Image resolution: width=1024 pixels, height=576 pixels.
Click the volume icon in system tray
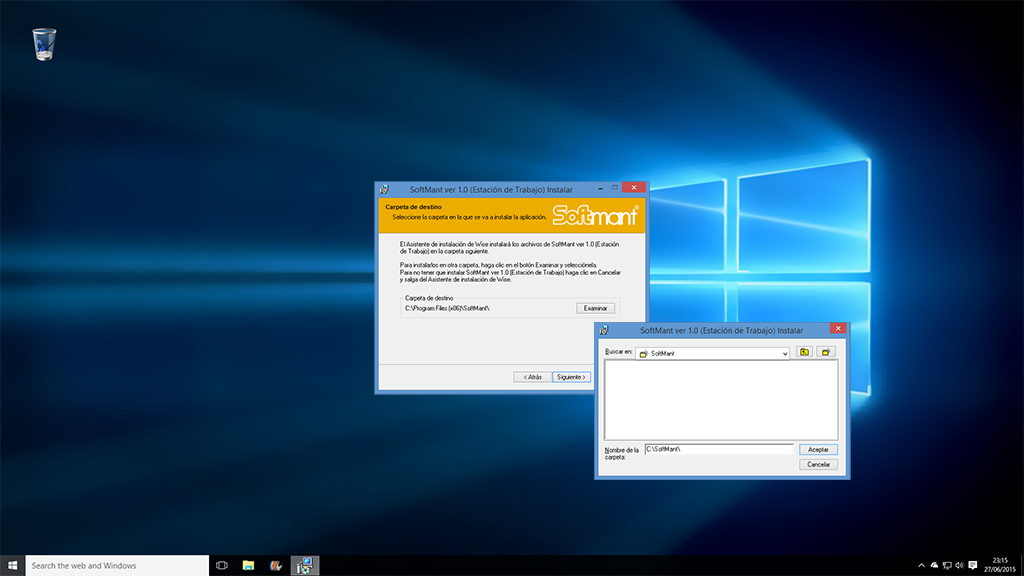click(x=959, y=565)
